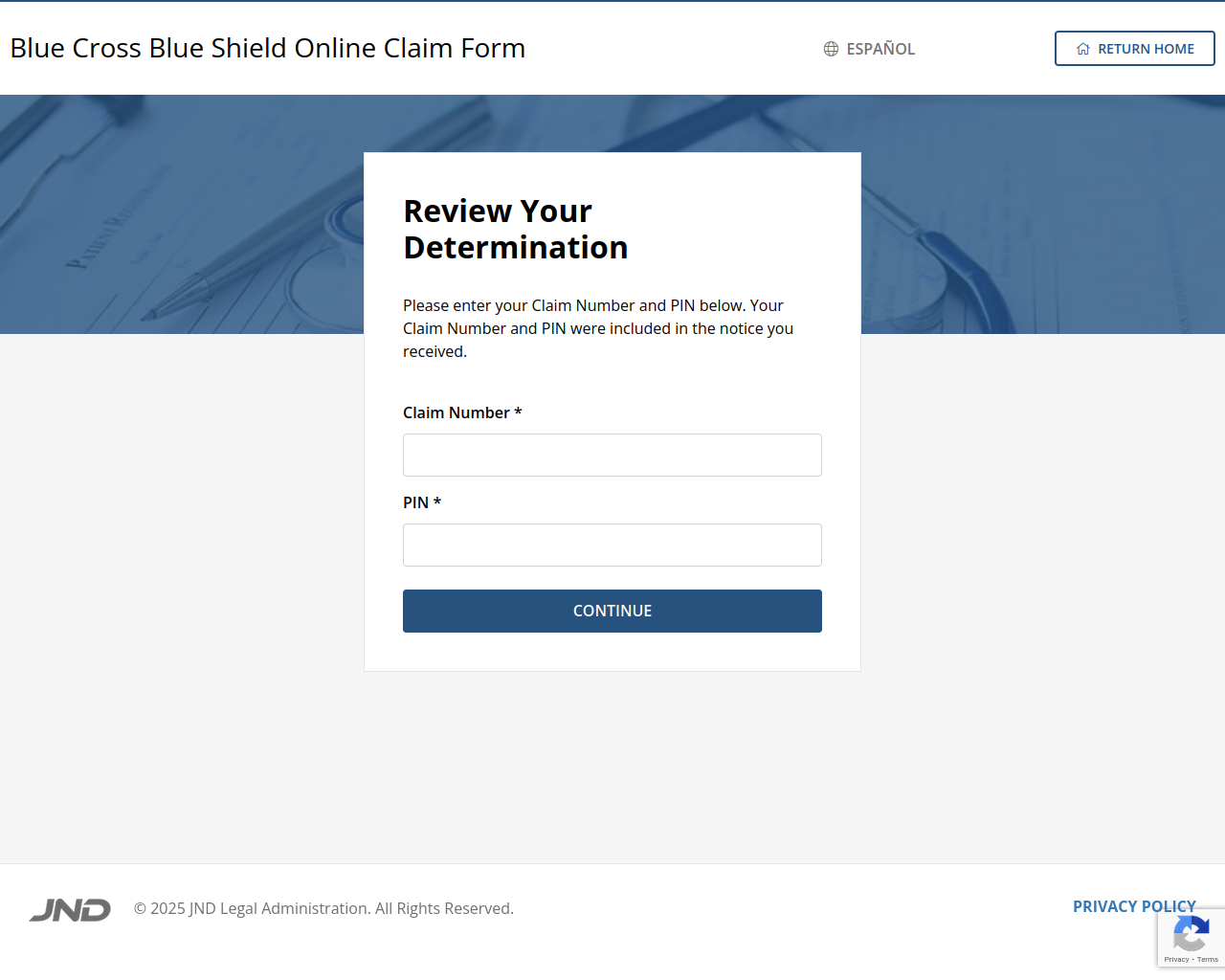Click the reCAPTCHA Privacy link

coord(1176,959)
